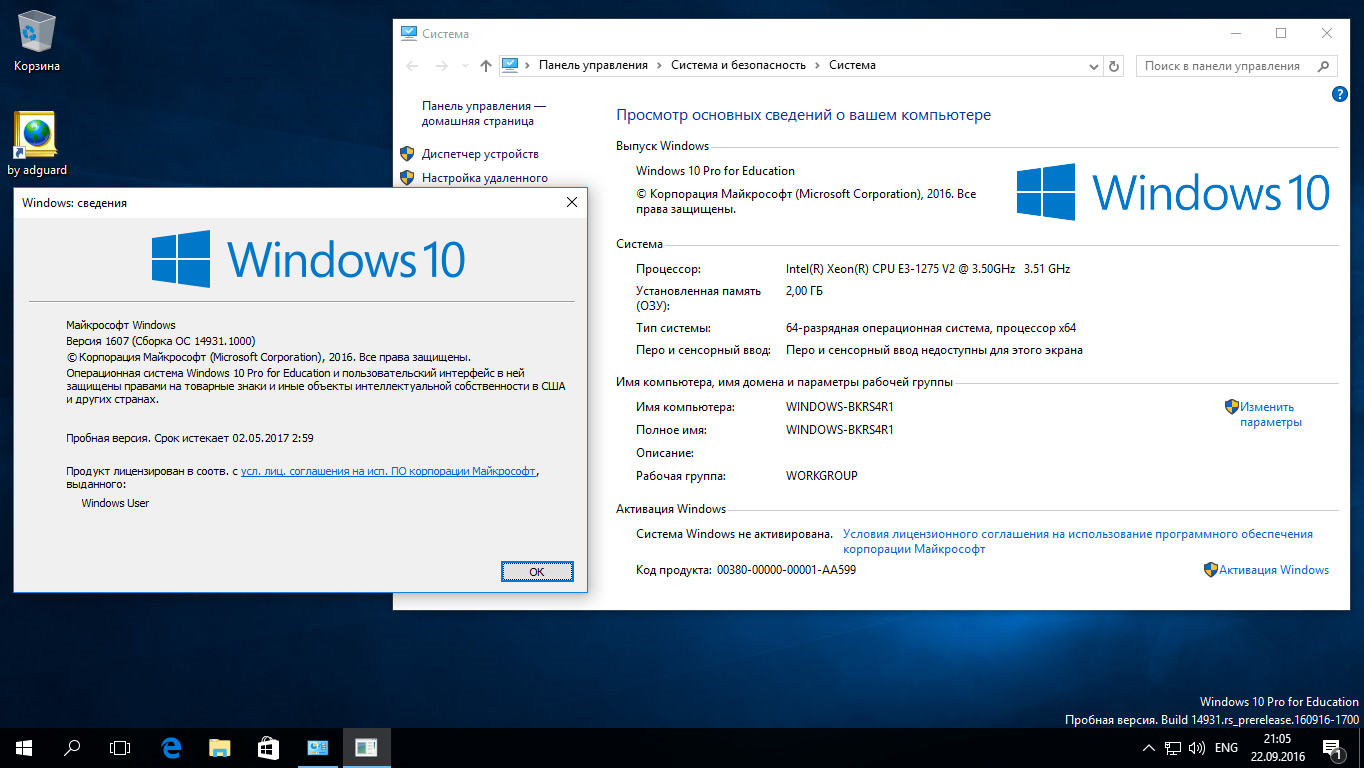The width and height of the screenshot is (1364, 768).
Task: Switch the ENG input language indicator
Action: pyautogui.click(x=1226, y=748)
